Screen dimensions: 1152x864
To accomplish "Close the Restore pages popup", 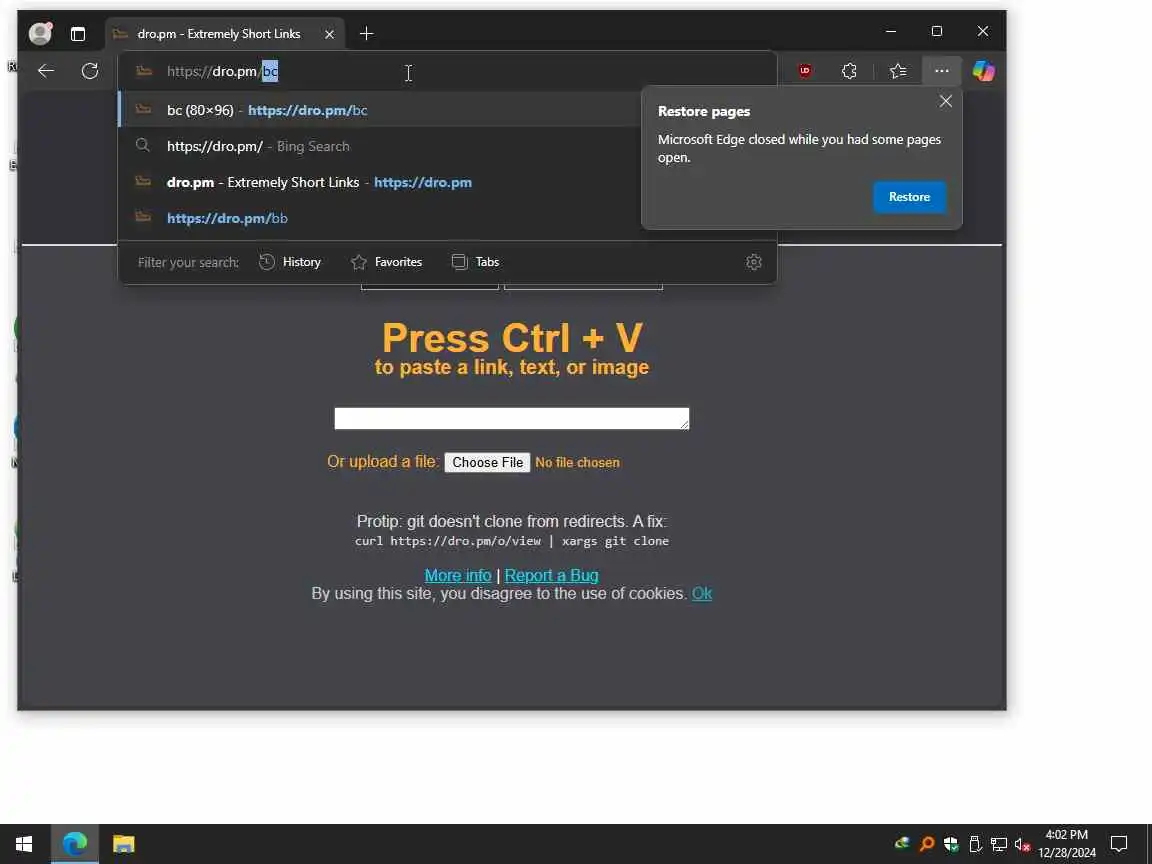I will tap(946, 101).
